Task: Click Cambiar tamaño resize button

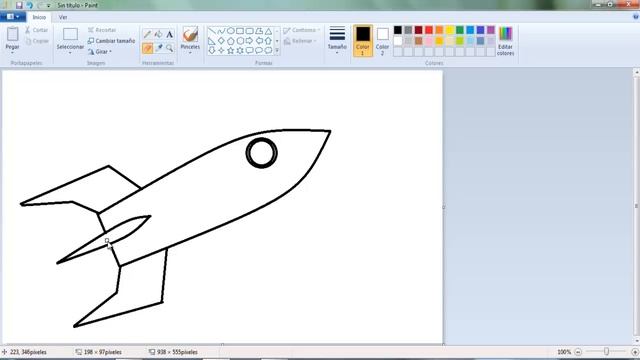Action: tap(111, 41)
